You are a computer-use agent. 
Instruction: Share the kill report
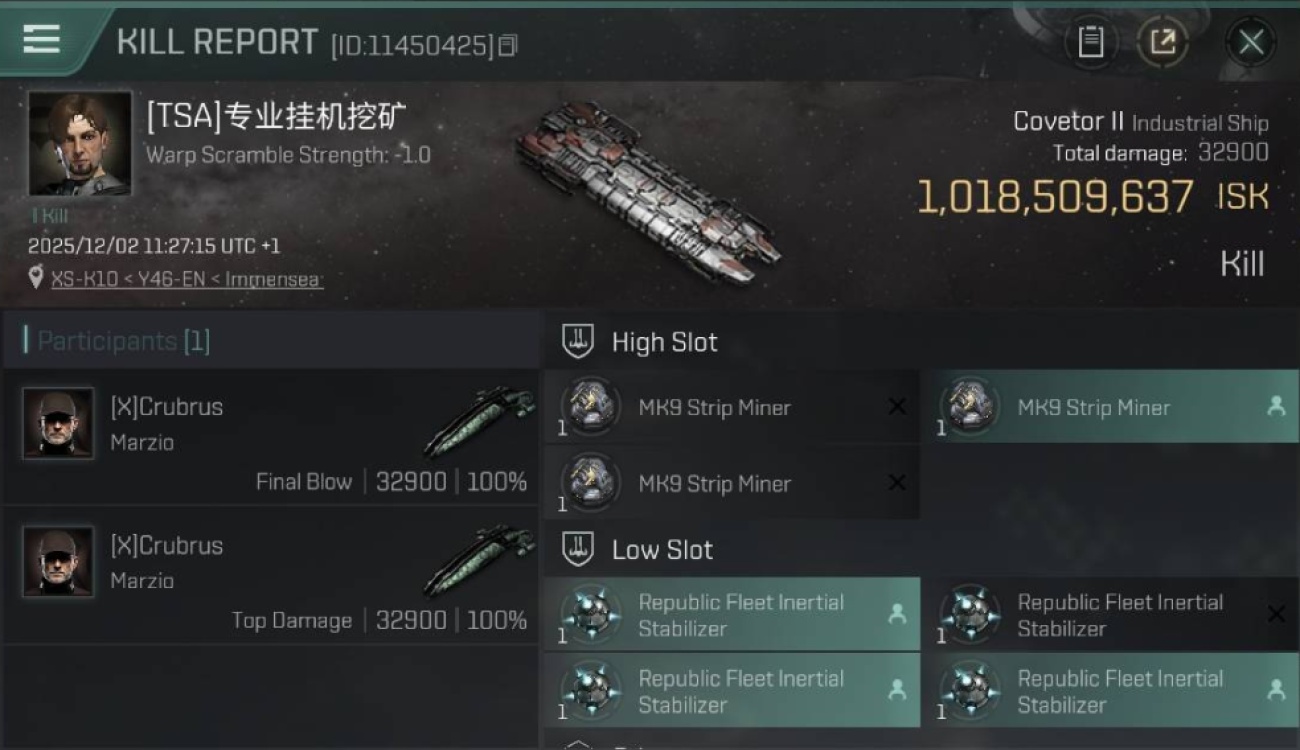pyautogui.click(x=1163, y=42)
